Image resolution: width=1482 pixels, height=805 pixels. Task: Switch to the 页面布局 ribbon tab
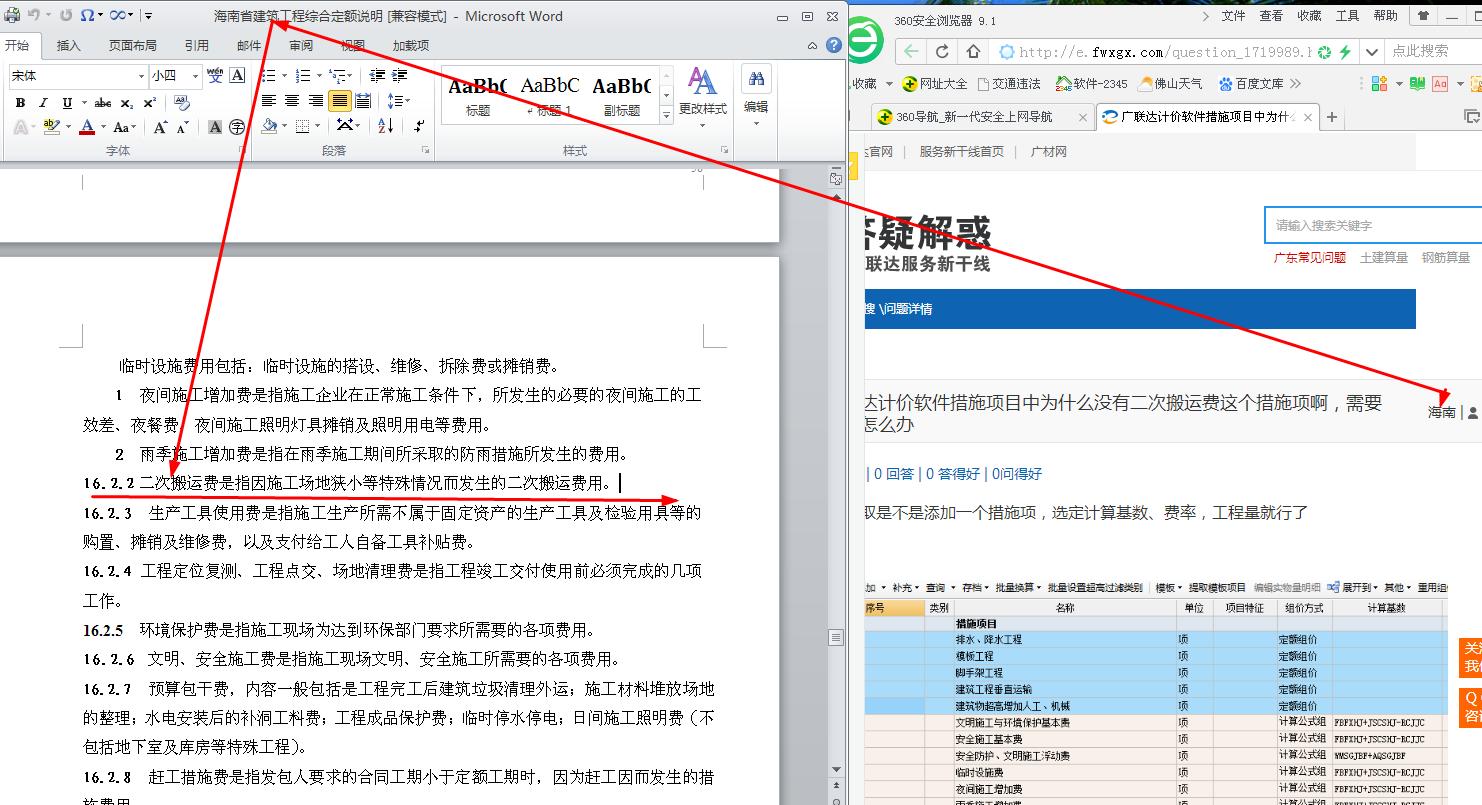pyautogui.click(x=133, y=45)
